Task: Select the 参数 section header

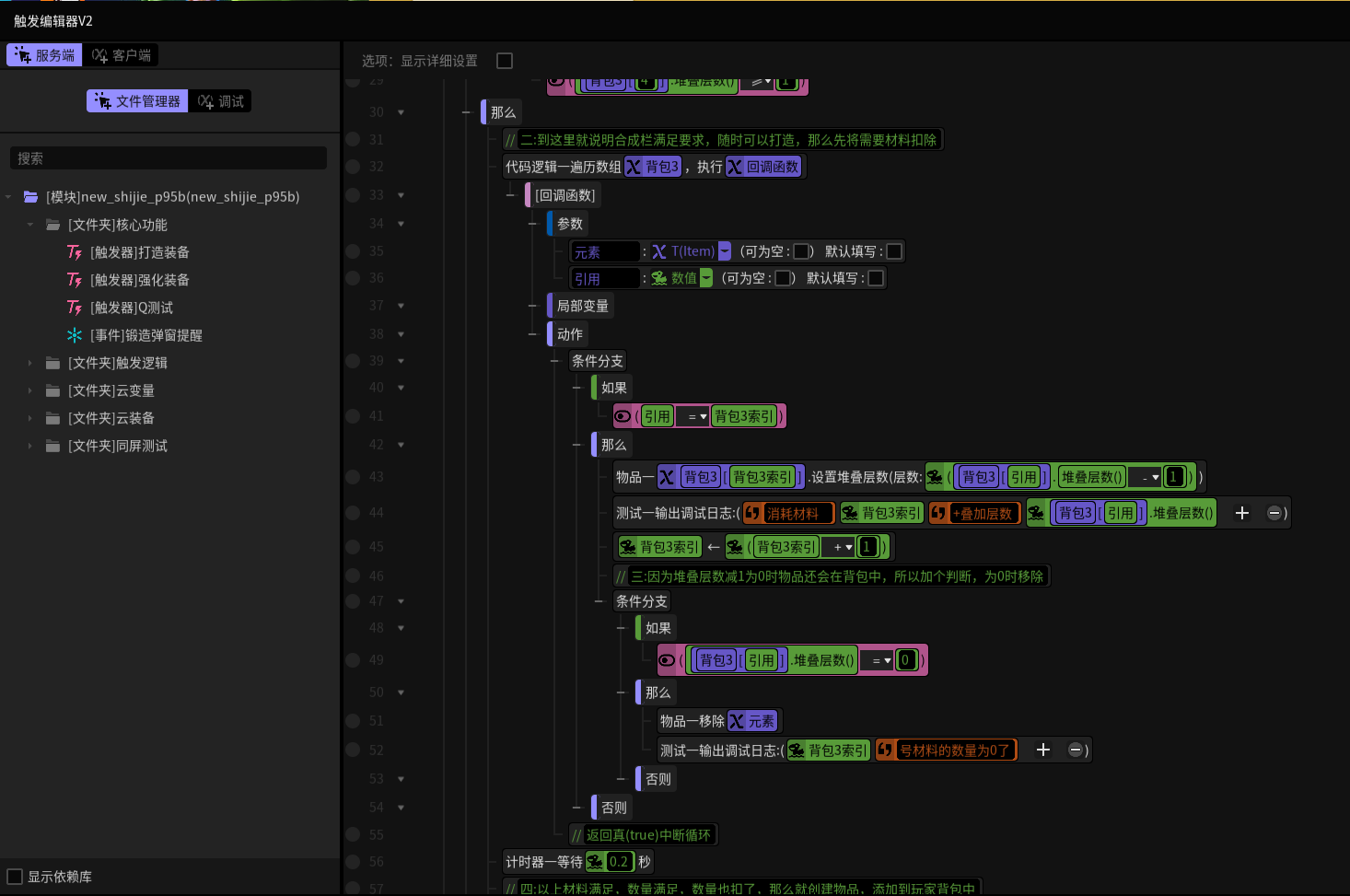Action: (x=568, y=224)
